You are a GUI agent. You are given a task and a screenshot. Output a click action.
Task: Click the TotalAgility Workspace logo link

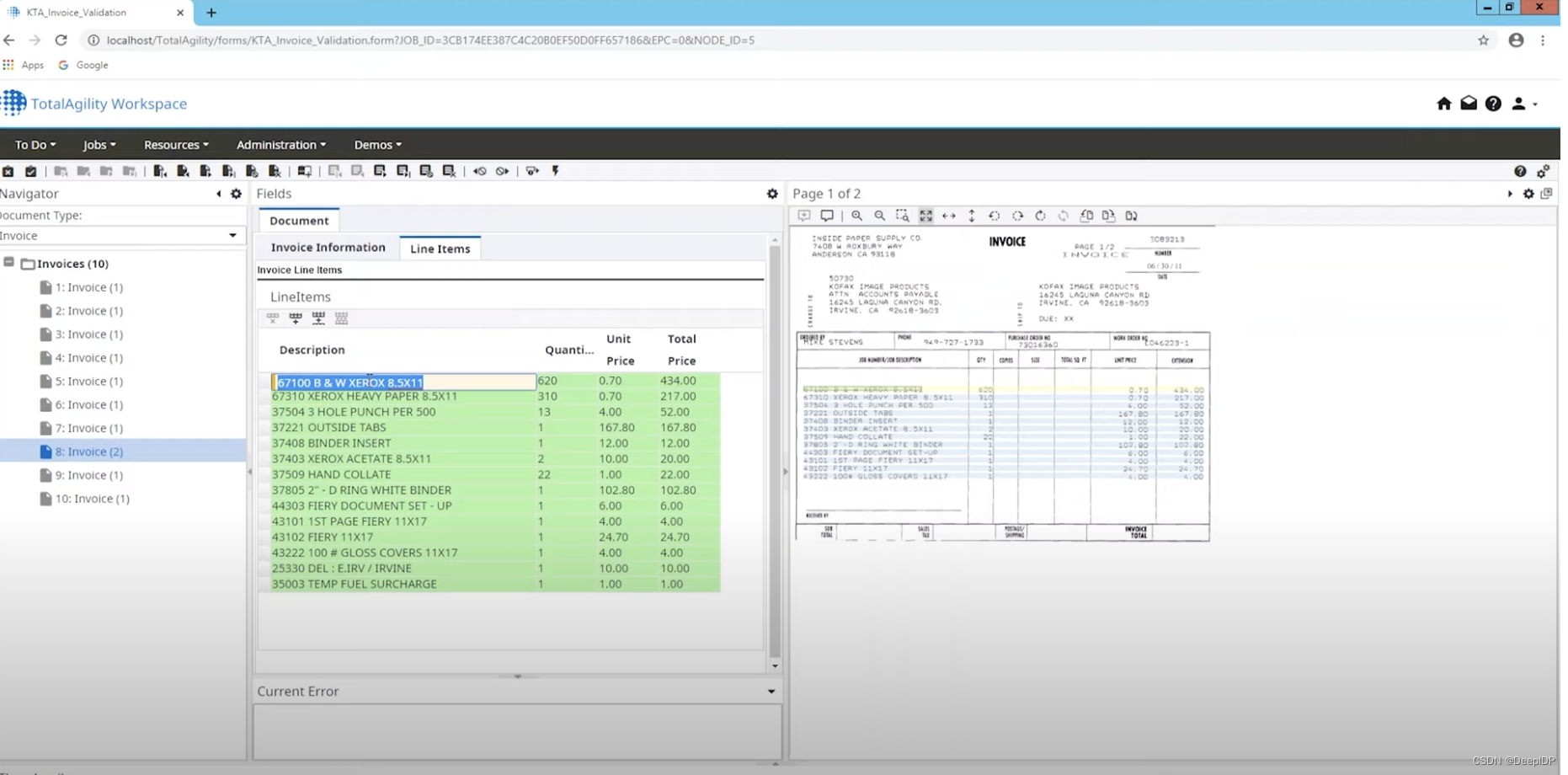(94, 104)
